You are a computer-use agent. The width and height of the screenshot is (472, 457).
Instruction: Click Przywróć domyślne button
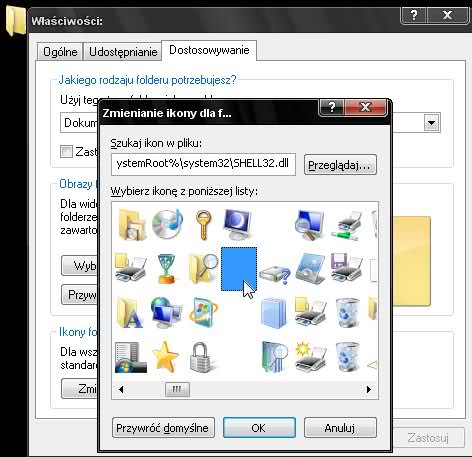163,428
